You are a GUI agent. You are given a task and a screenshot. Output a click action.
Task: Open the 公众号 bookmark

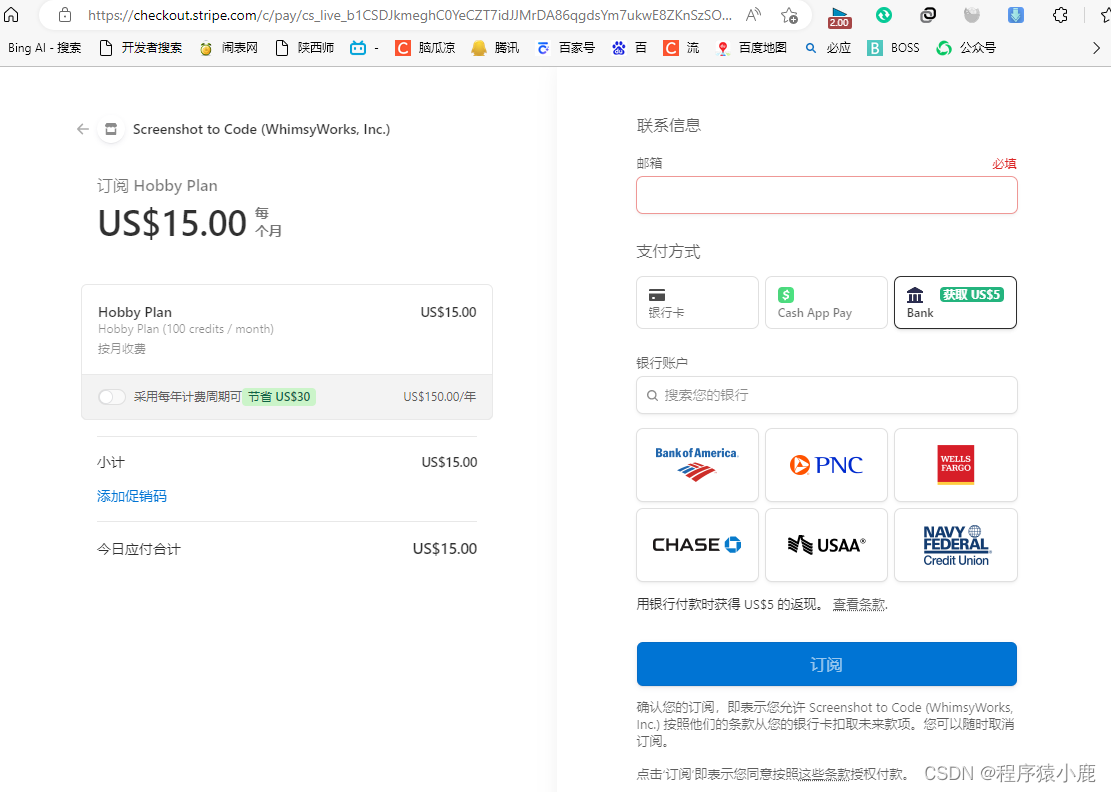point(966,47)
